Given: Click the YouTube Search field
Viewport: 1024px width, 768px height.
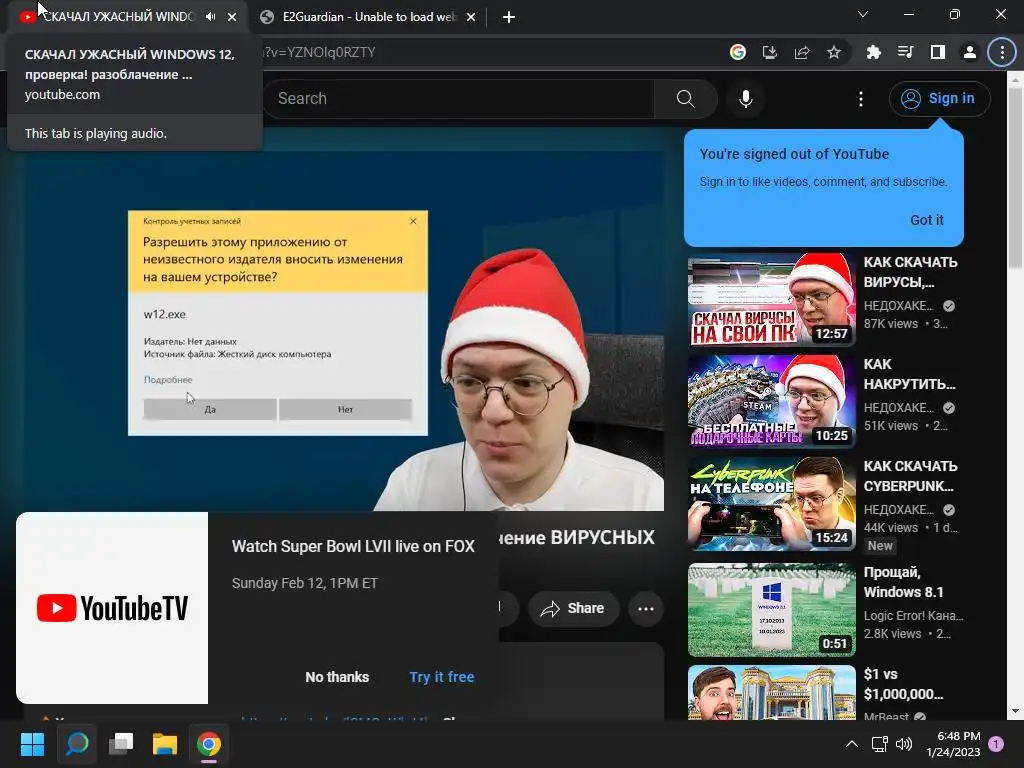Looking at the screenshot, I should (x=458, y=99).
